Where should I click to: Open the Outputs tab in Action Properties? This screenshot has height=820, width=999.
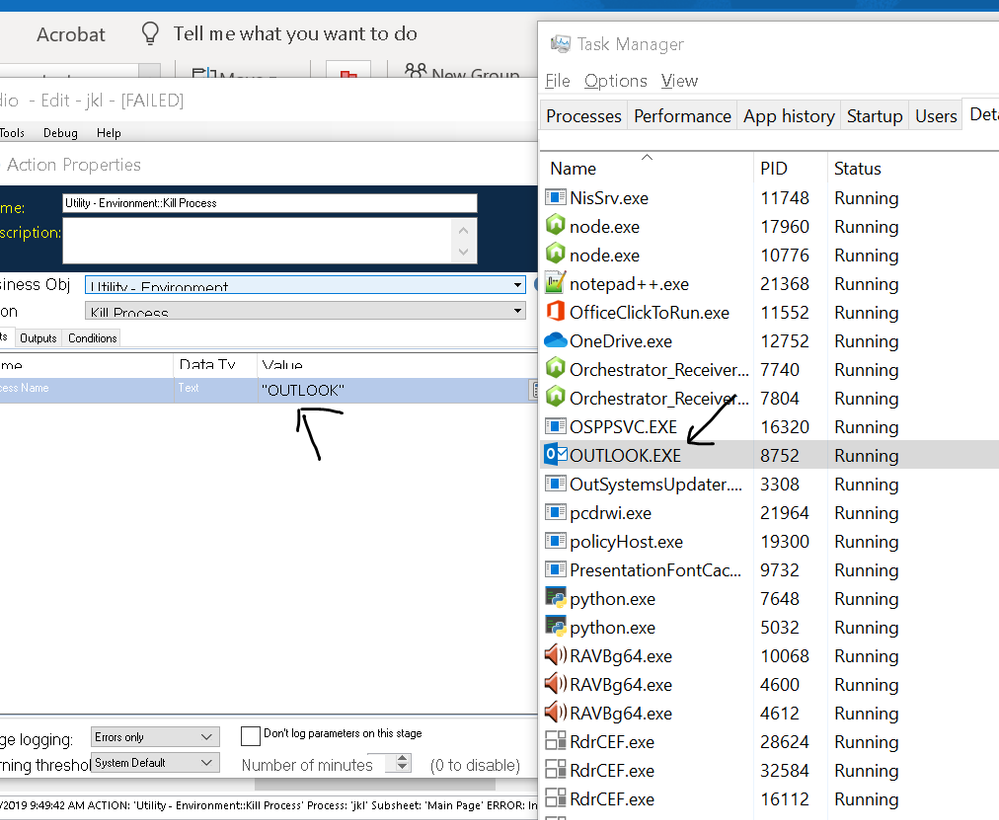(38, 338)
